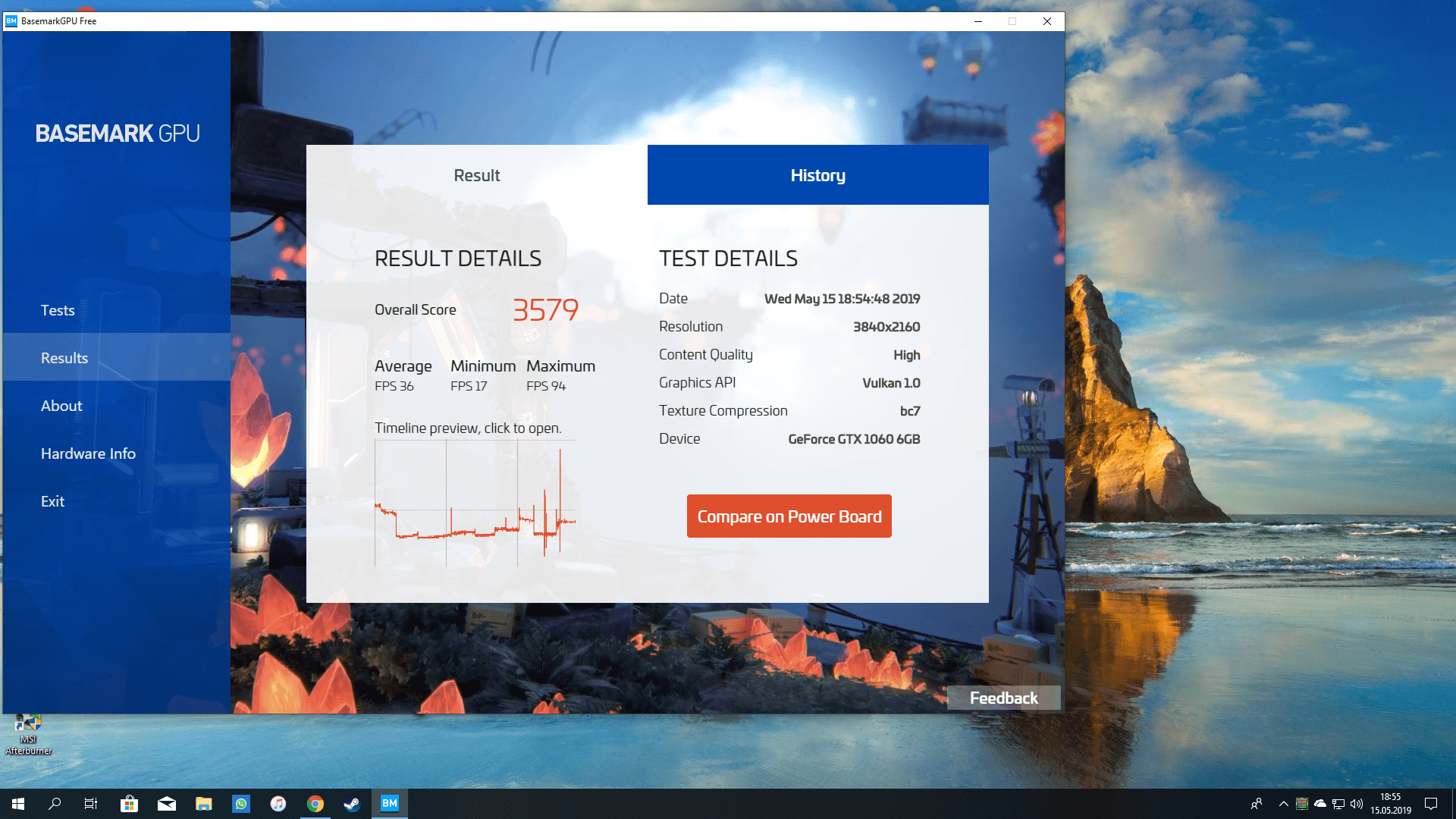Open Windows Start menu
This screenshot has width=1456, height=819.
[x=18, y=804]
